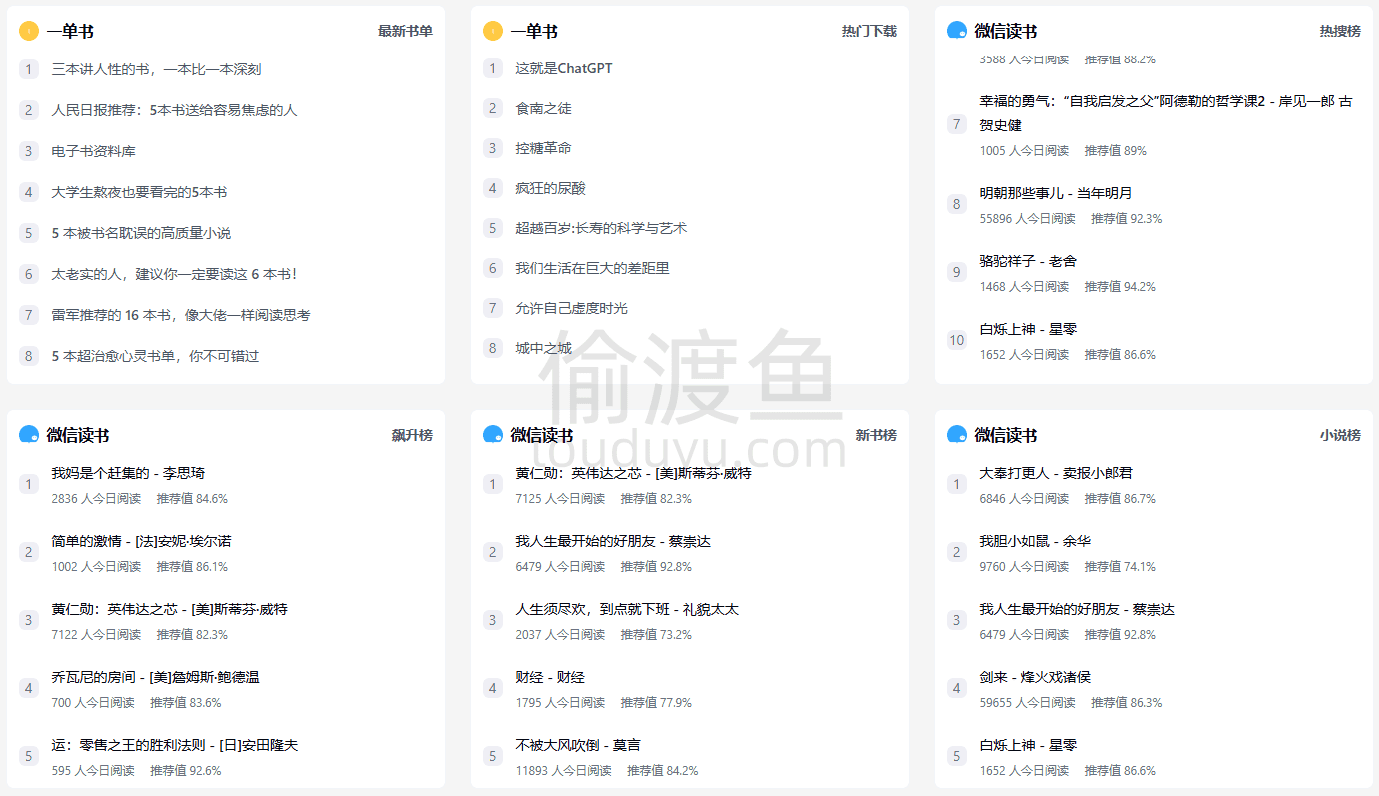
Task: Open 我人生最开始的好朋友 in 小说榜
Action: pos(1077,609)
